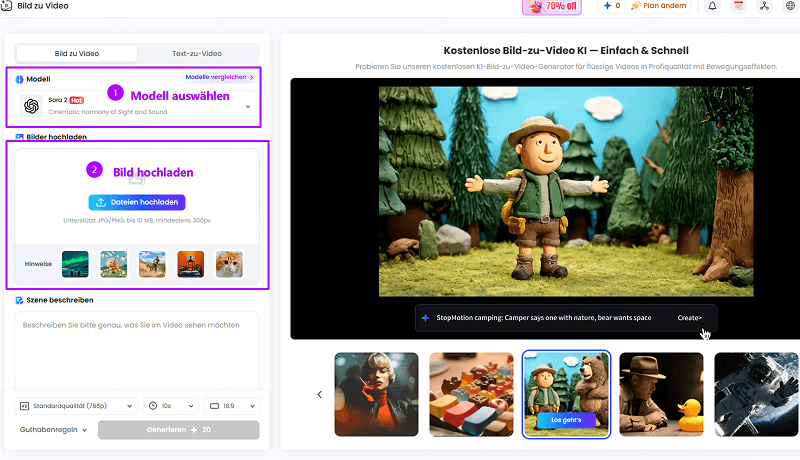Click Plan ändern button
The image size is (800, 460).
(x=659, y=6)
